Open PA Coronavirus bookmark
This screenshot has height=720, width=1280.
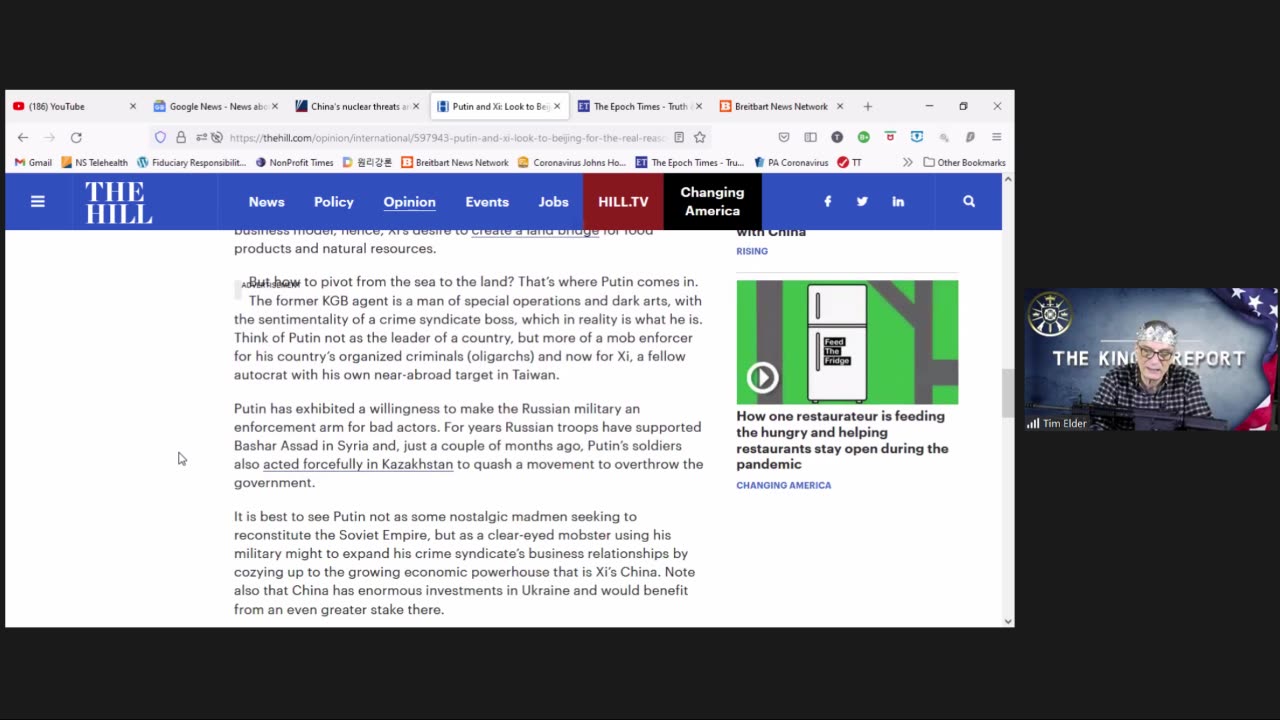pyautogui.click(x=791, y=162)
